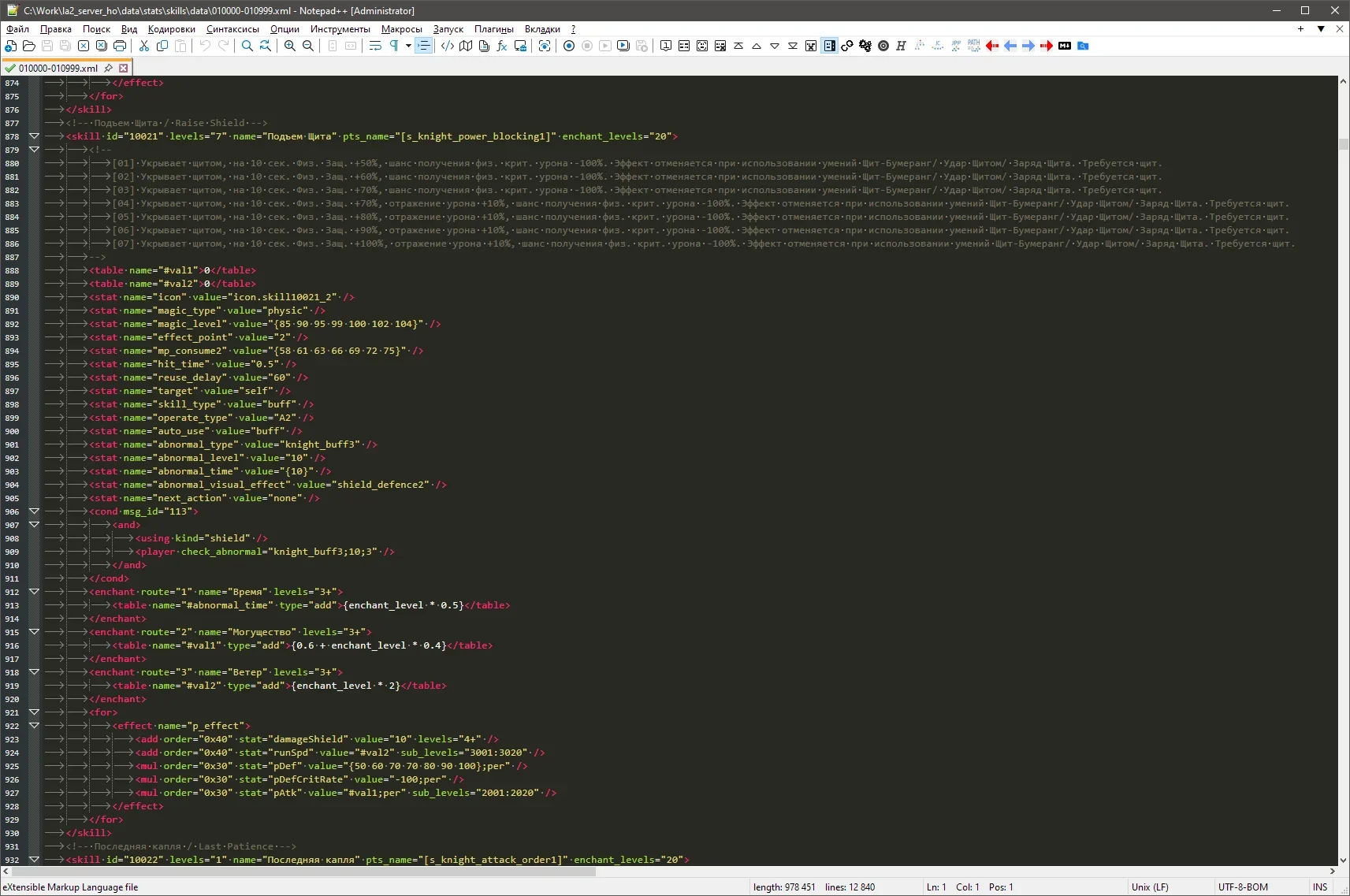
Task: Collapse the cond fold at line 906
Action: click(x=34, y=511)
